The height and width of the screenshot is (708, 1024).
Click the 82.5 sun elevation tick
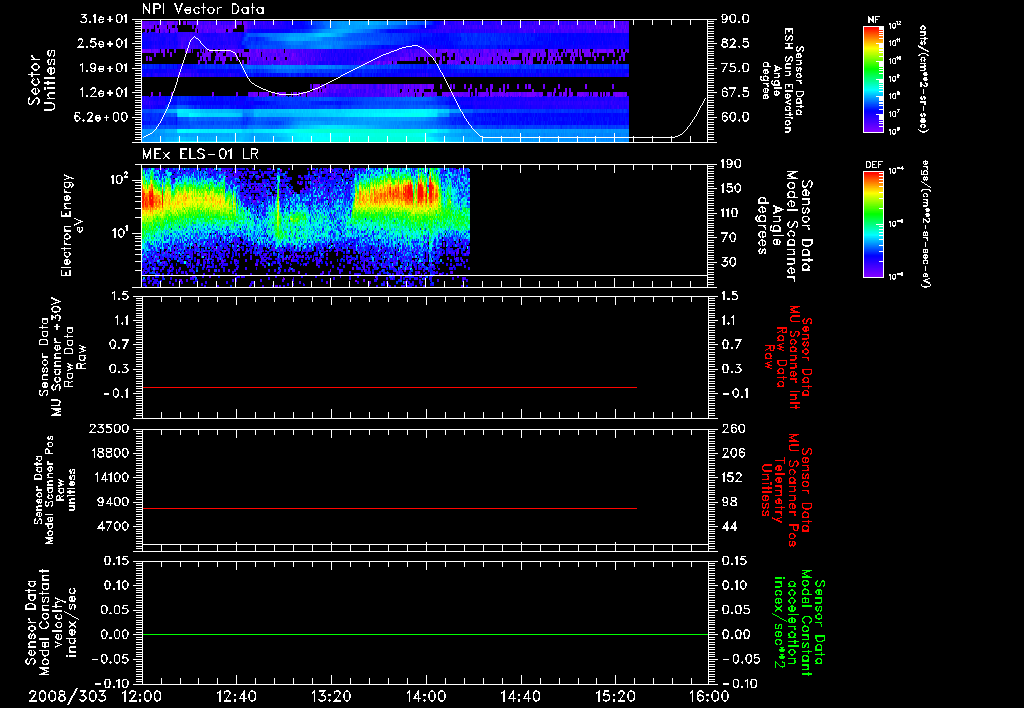coord(735,43)
